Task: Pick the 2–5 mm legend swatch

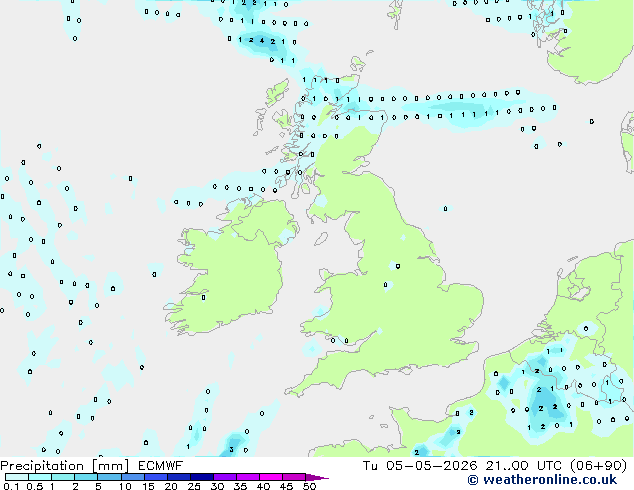Action: coord(86,477)
